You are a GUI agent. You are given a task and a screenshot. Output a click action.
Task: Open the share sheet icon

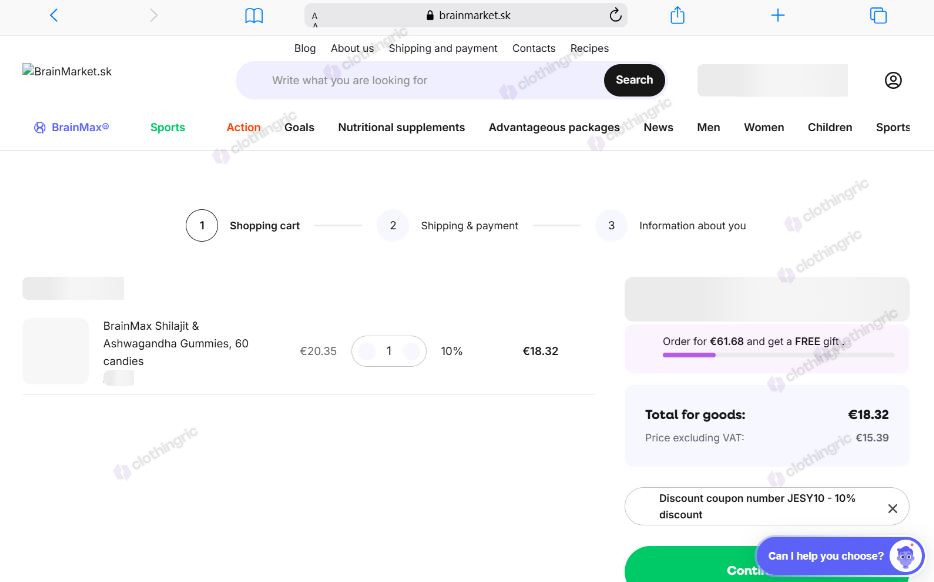[677, 15]
